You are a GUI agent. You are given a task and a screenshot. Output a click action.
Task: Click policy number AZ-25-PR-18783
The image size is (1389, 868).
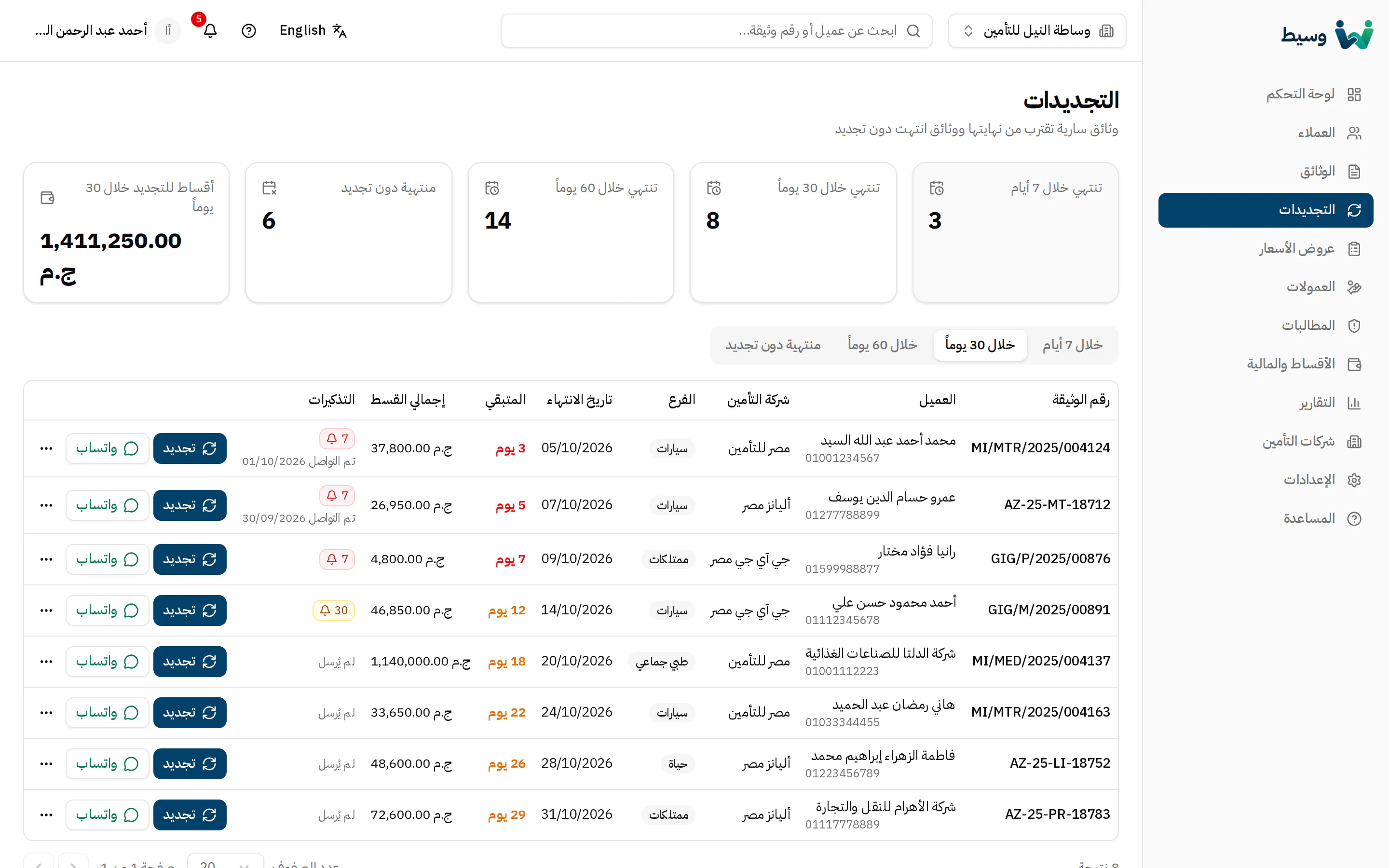1057,814
